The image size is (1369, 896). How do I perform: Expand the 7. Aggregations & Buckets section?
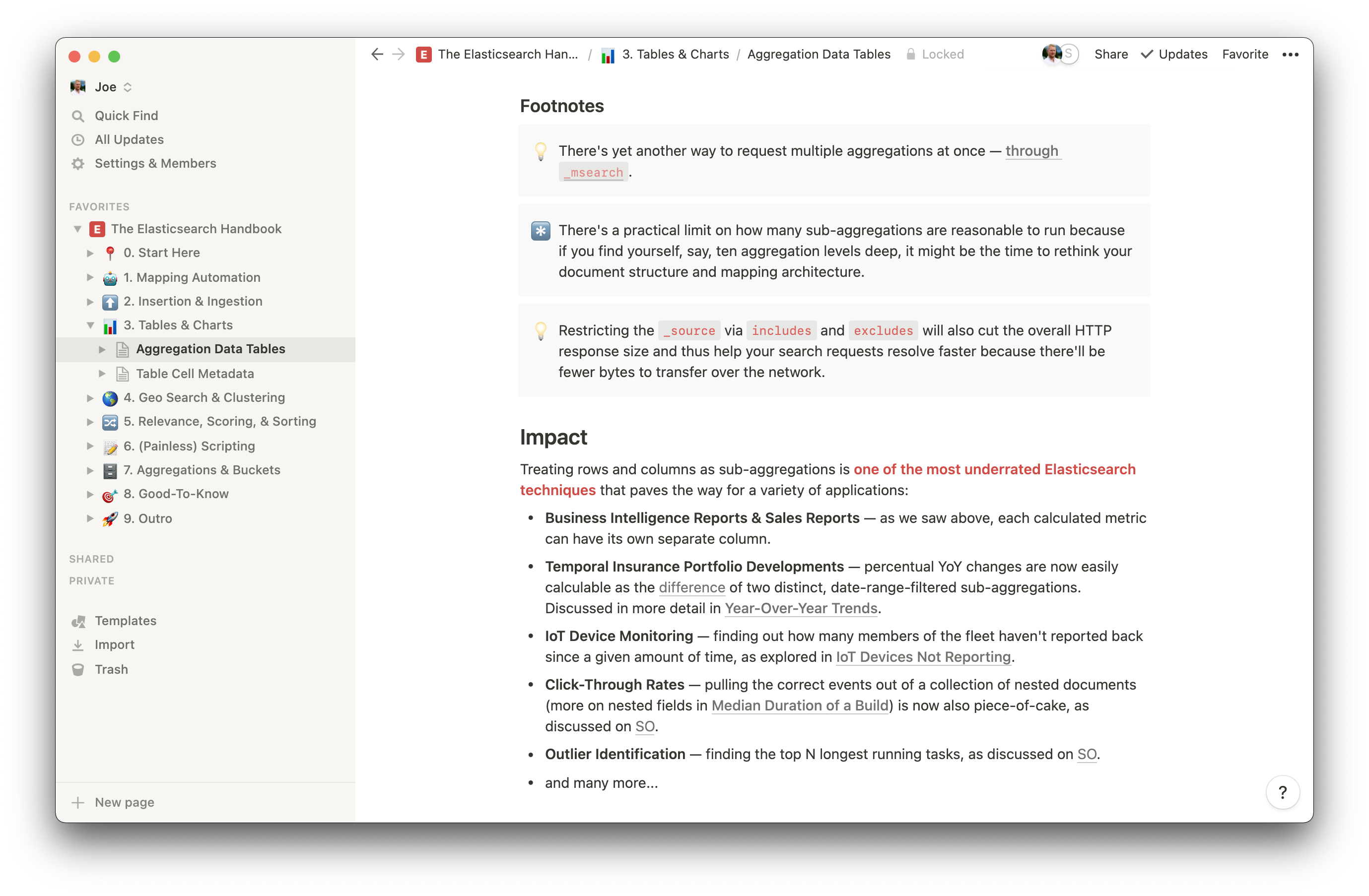(x=90, y=470)
